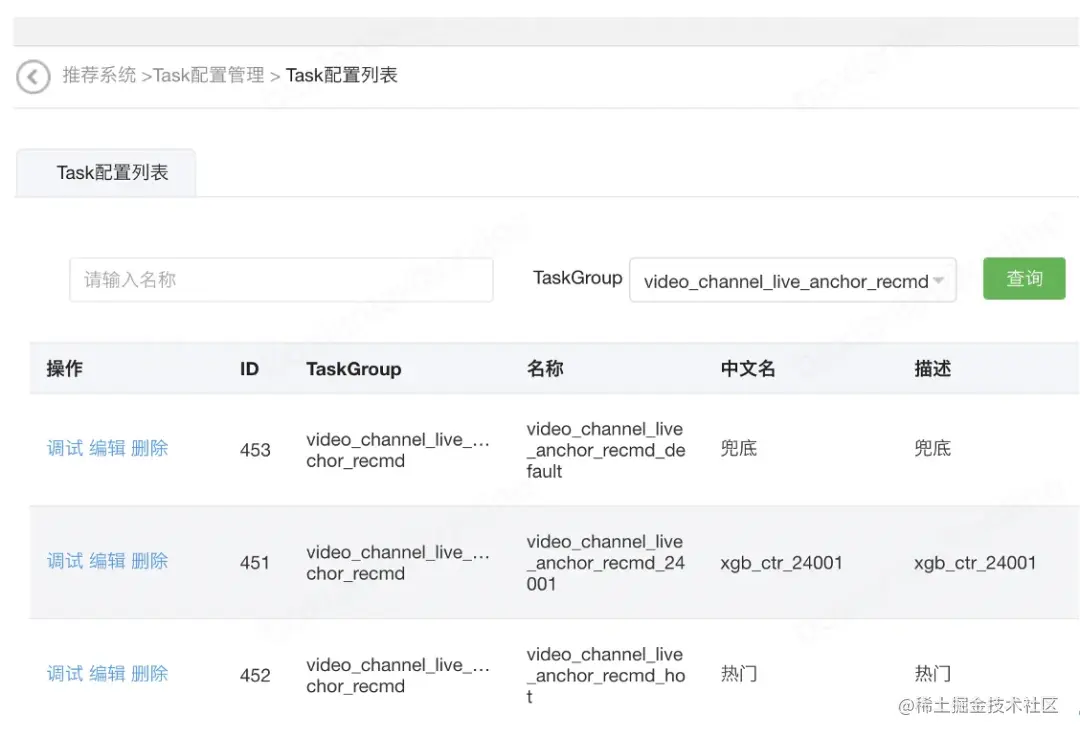Open the TaskGroup dropdown
Viewport: 1080px width, 737px height.
click(793, 280)
